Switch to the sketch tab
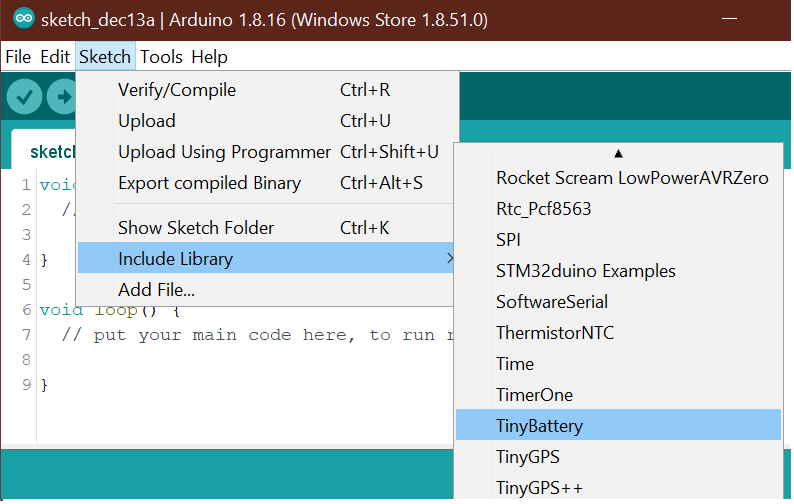The width and height of the screenshot is (794, 504). (45, 151)
